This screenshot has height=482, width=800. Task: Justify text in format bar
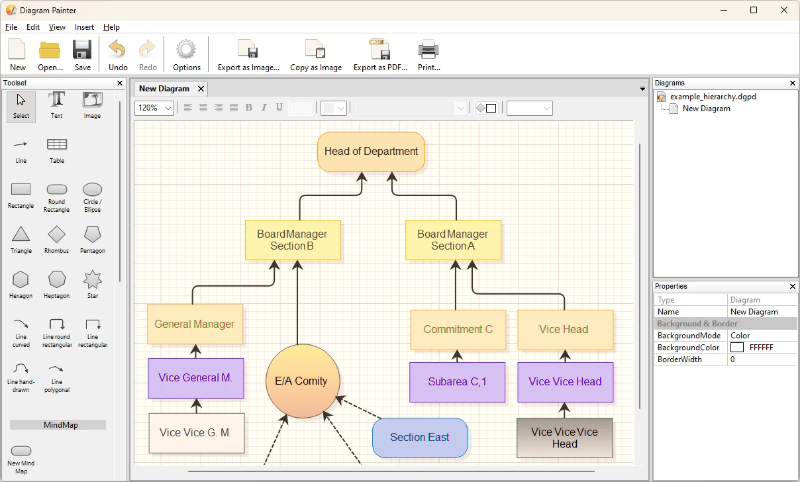tap(234, 108)
